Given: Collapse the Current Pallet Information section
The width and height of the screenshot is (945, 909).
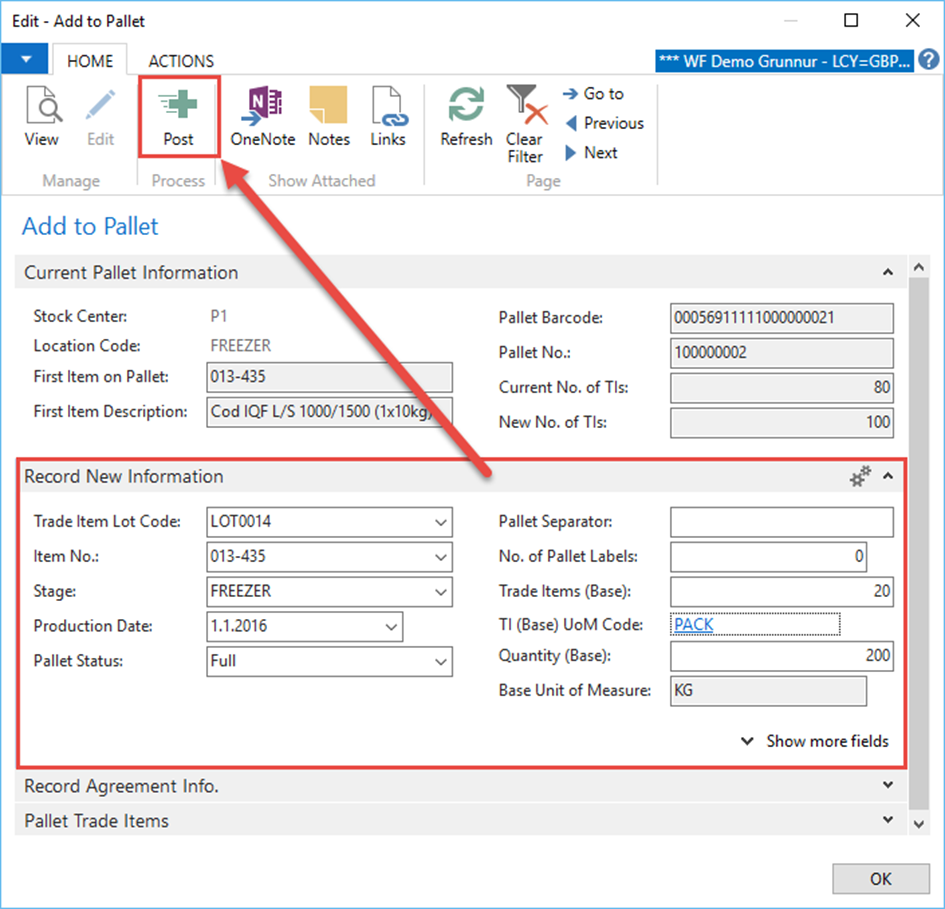Looking at the screenshot, I should click(x=888, y=272).
